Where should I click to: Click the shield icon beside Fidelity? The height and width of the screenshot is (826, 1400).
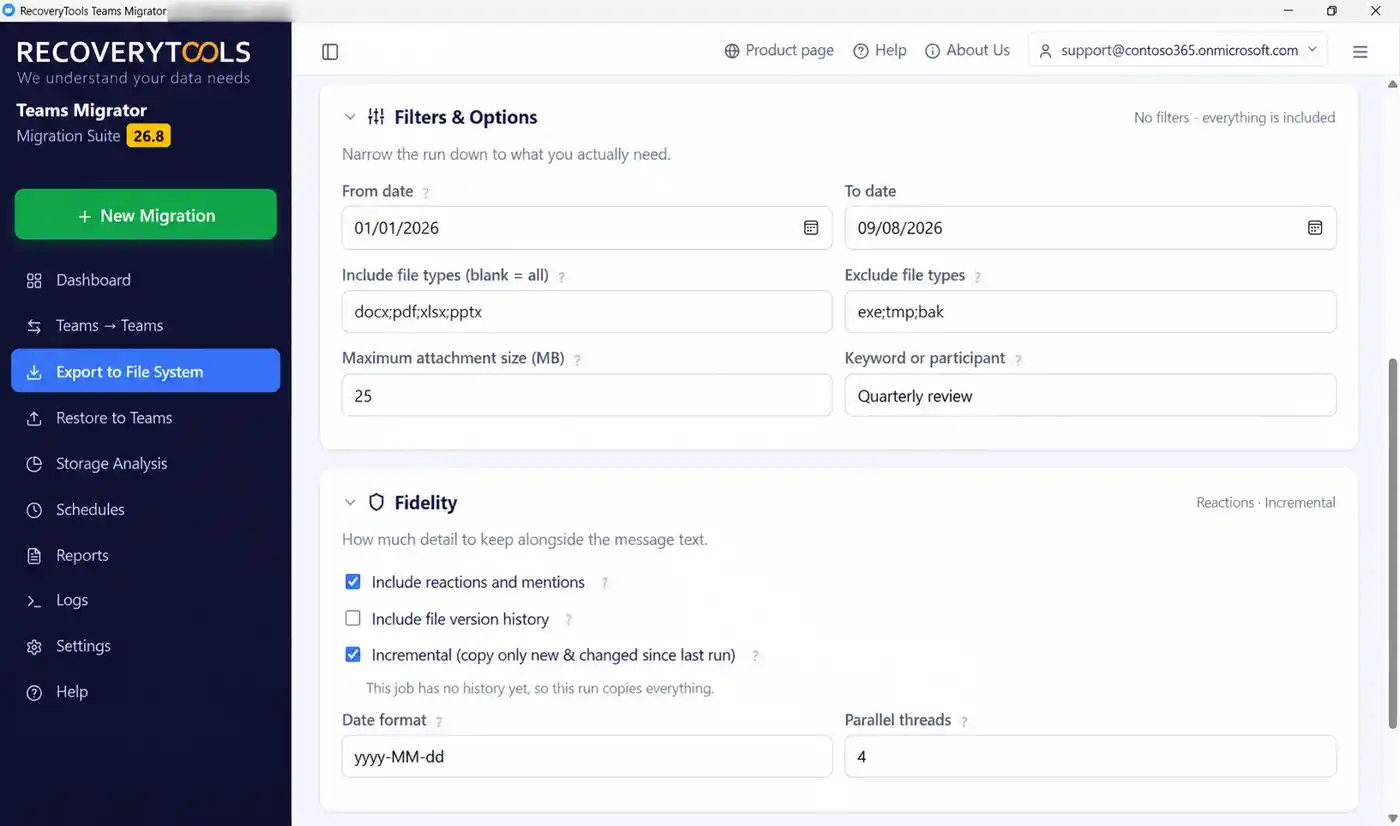(x=376, y=502)
